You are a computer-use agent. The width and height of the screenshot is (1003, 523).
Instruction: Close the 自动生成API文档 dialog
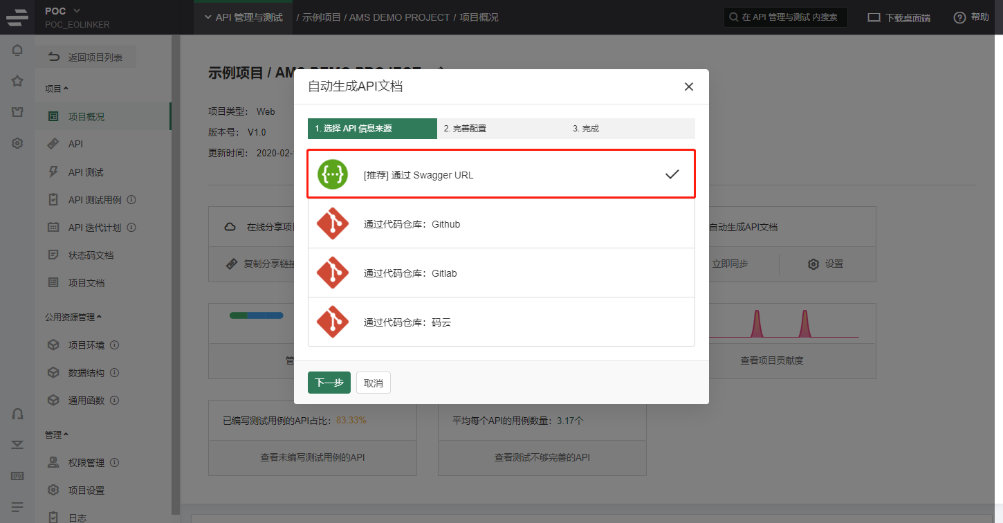[x=688, y=86]
